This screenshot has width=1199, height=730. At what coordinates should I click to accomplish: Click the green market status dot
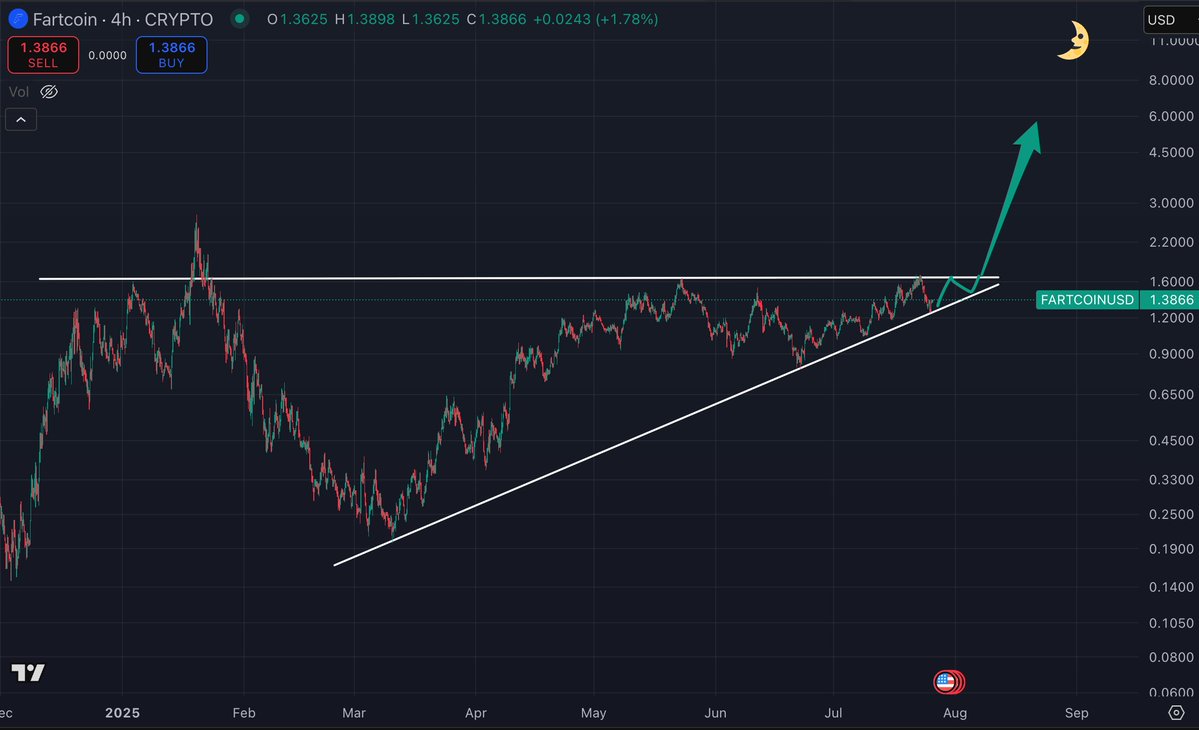coord(239,19)
